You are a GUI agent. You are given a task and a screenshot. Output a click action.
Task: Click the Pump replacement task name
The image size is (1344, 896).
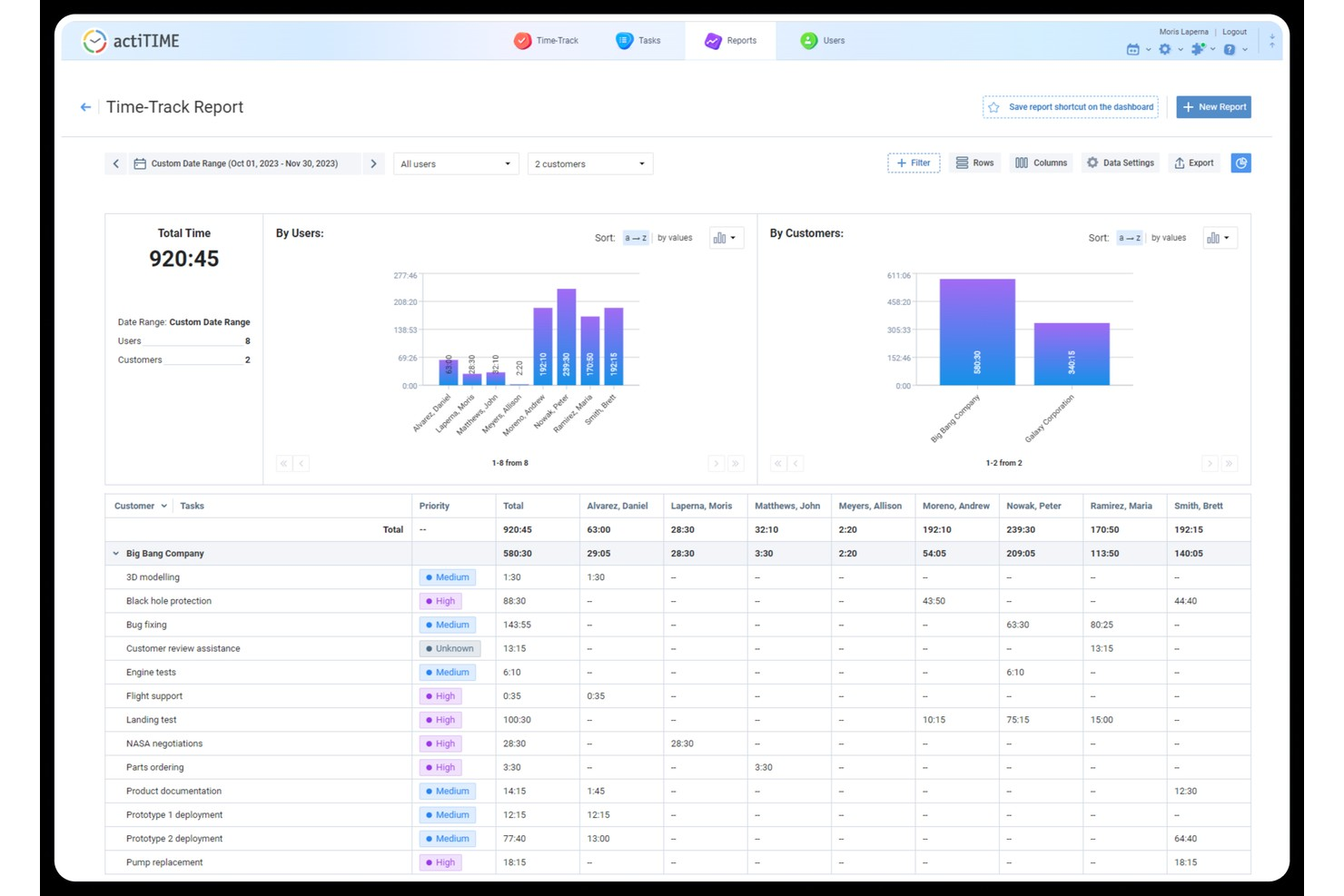[x=164, y=862]
